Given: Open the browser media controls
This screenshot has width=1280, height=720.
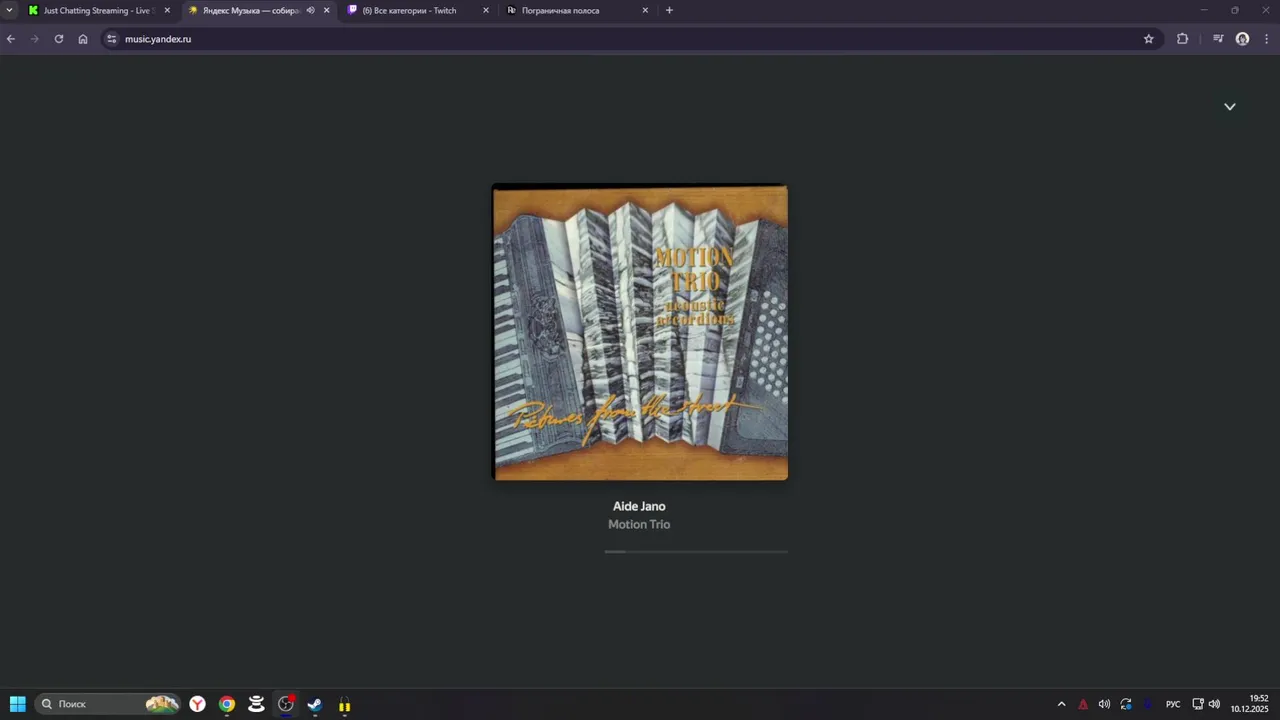Looking at the screenshot, I should tap(1218, 39).
